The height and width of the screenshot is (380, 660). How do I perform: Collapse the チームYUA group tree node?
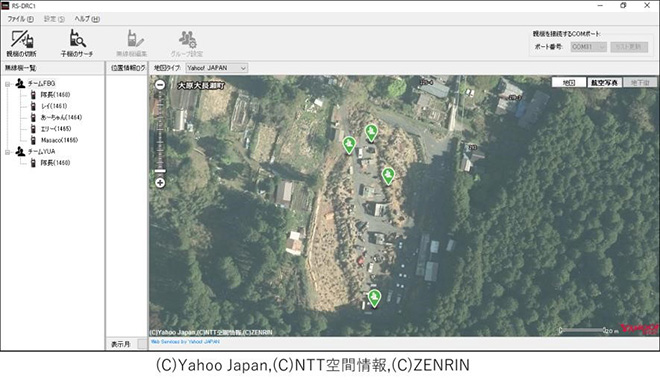(x=7, y=152)
